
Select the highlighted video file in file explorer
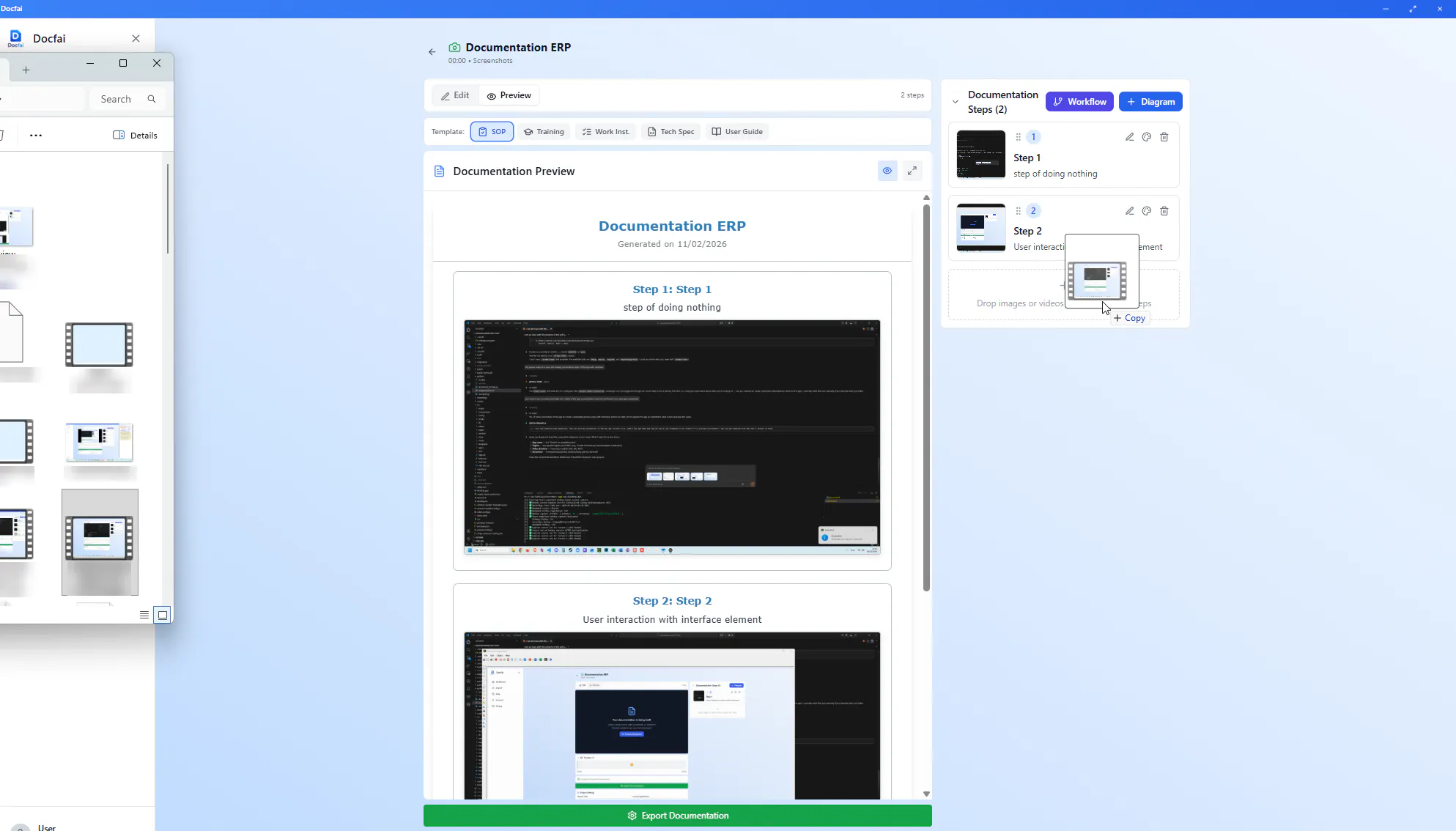pyautogui.click(x=100, y=542)
